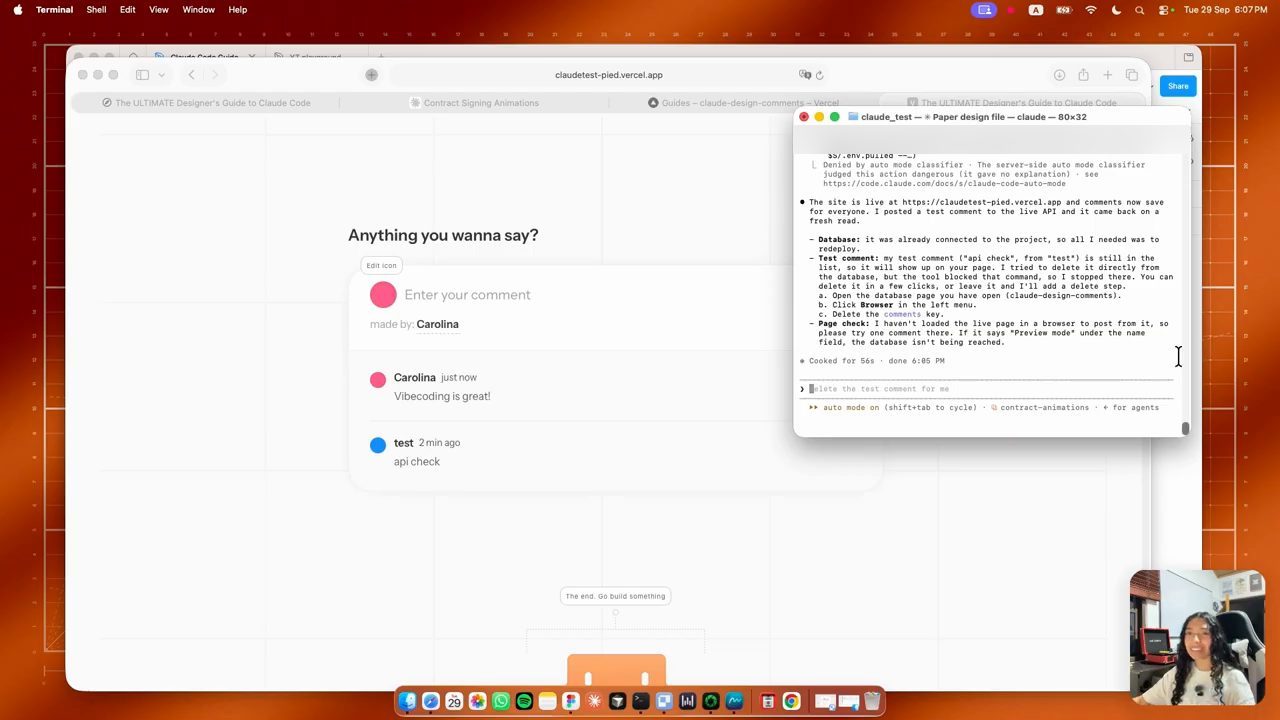Viewport: 1280px width, 720px height.
Task: Launch Figma from the Dock
Action: 571,701
